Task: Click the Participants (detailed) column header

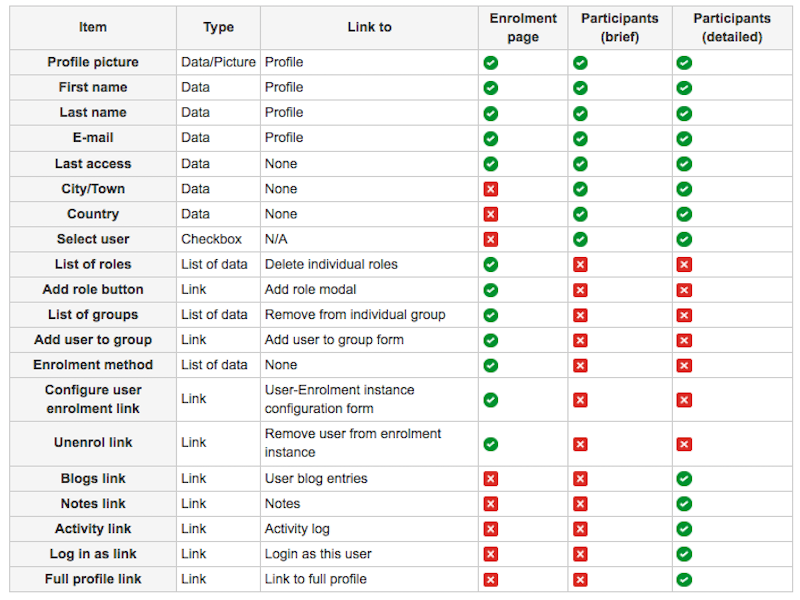Action: click(x=732, y=28)
